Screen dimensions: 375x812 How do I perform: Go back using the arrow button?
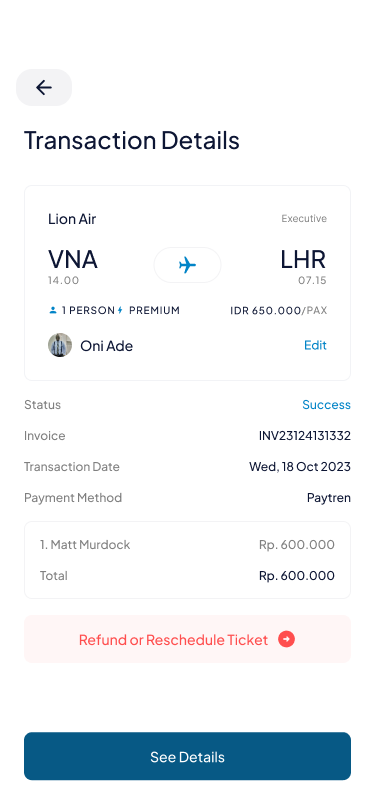tap(44, 88)
